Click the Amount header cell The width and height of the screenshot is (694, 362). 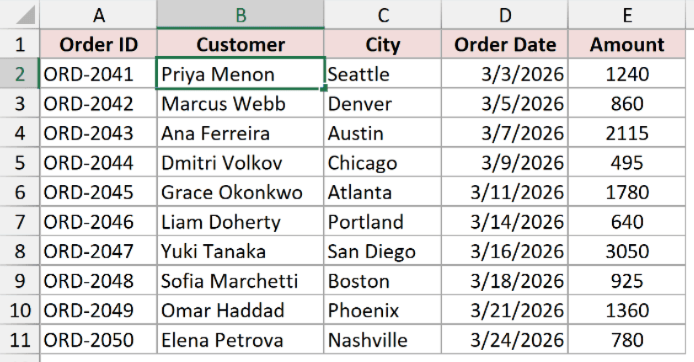pyautogui.click(x=627, y=44)
